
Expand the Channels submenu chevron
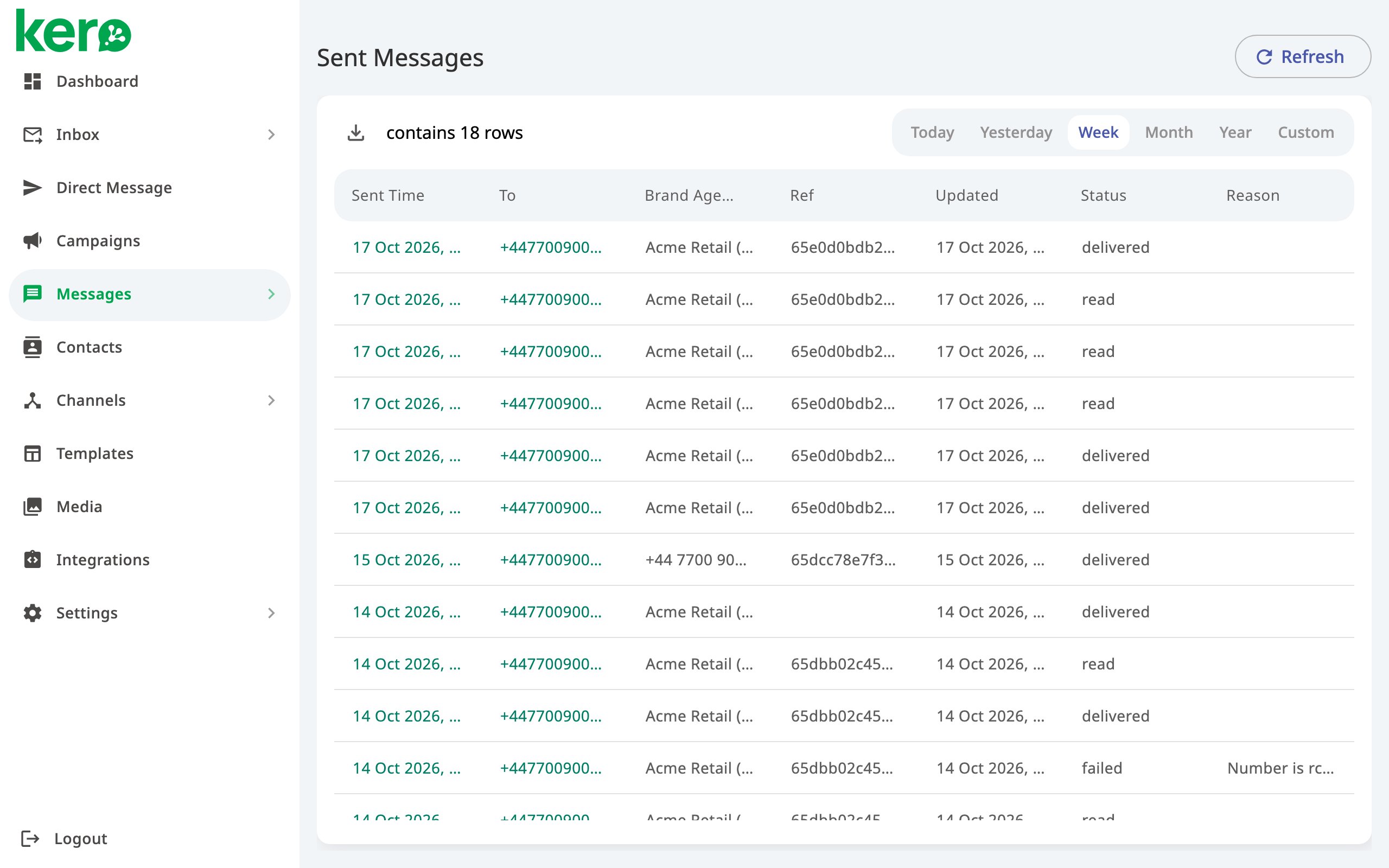pyautogui.click(x=271, y=400)
